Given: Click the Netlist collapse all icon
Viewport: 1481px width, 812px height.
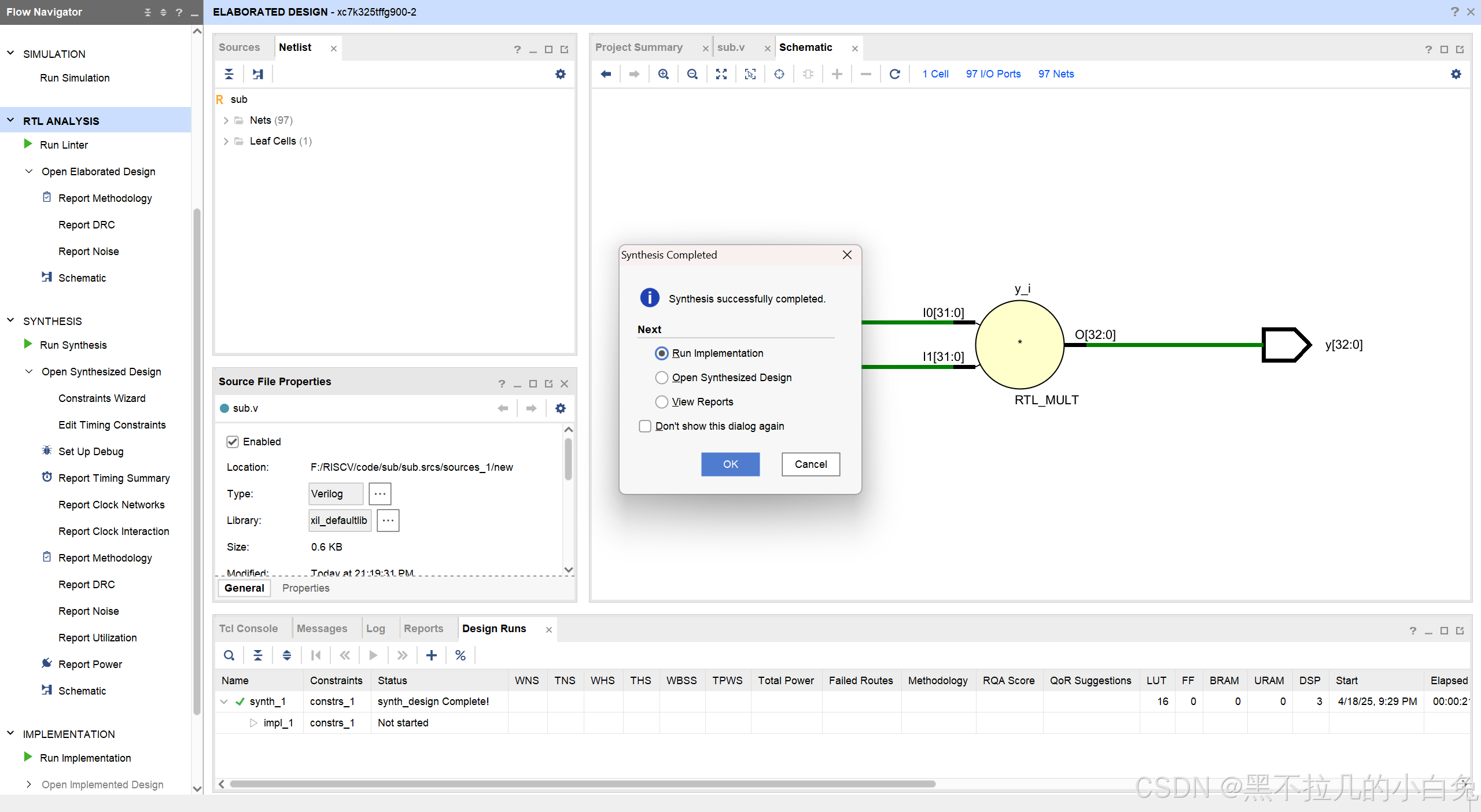Looking at the screenshot, I should point(229,74).
